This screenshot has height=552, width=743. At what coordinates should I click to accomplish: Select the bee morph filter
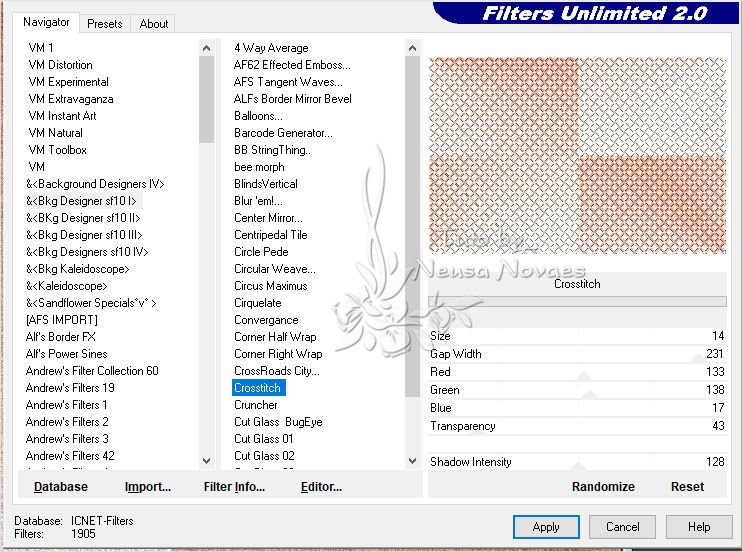click(259, 167)
